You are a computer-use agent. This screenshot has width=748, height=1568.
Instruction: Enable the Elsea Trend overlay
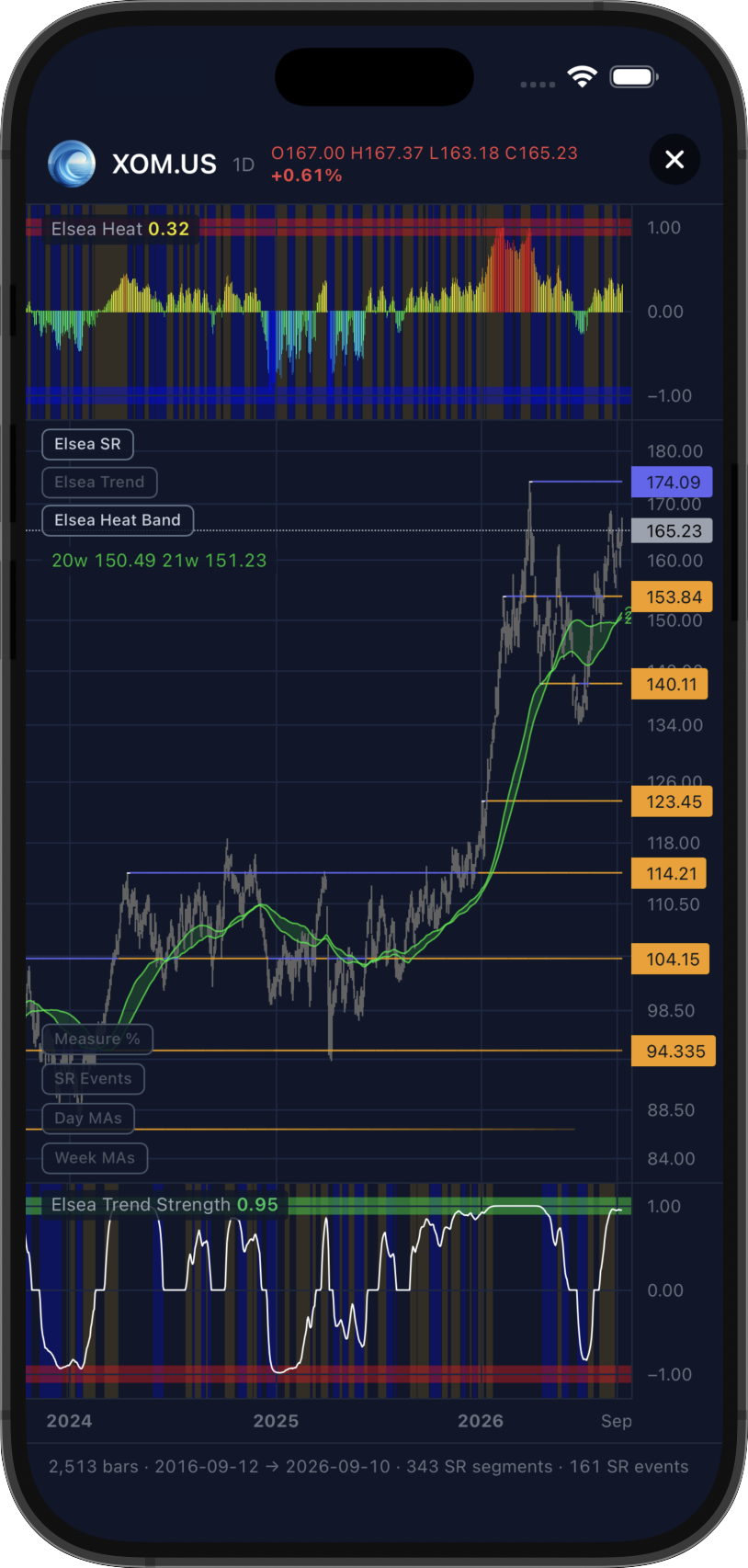[99, 482]
